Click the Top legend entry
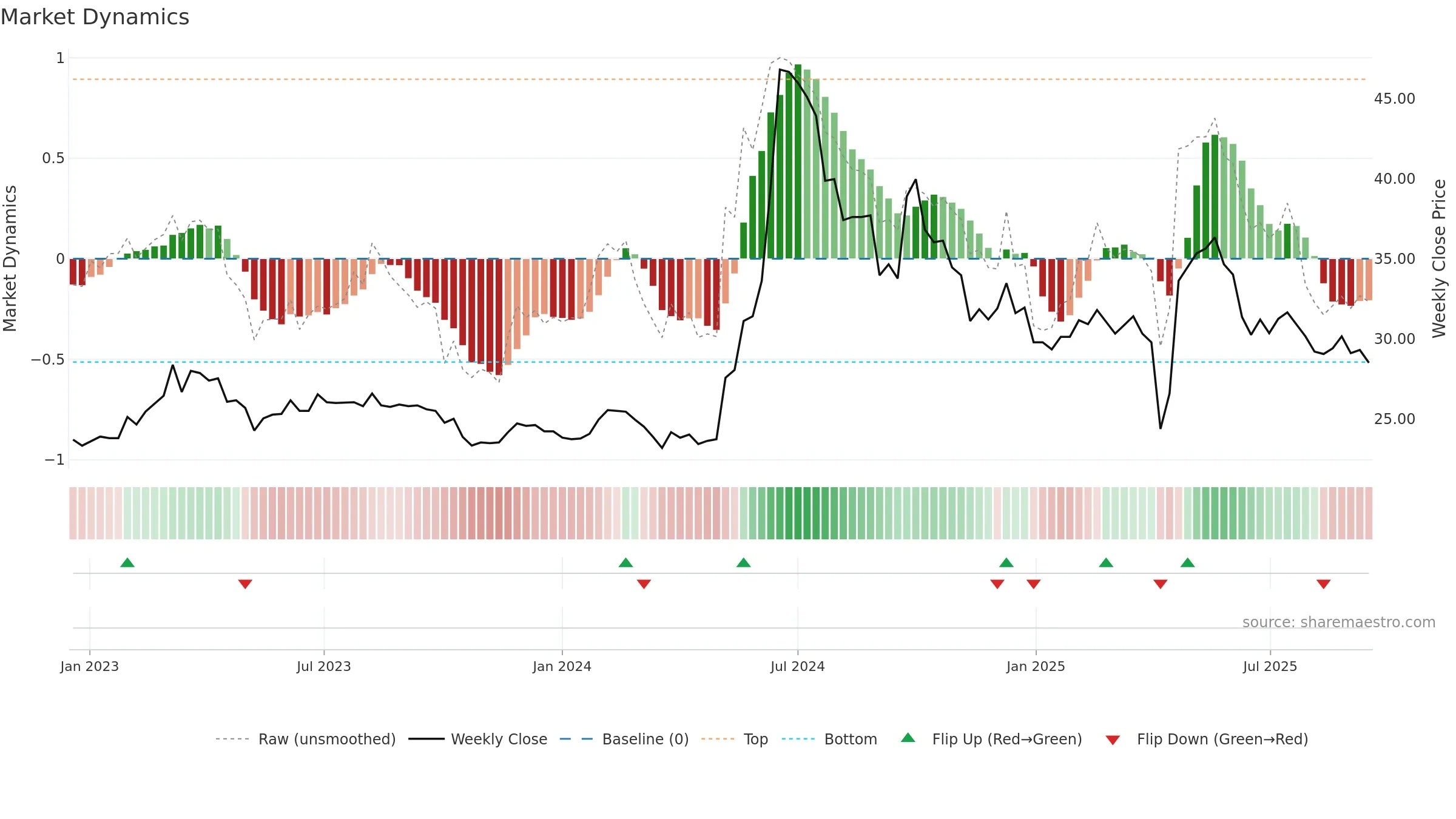The width and height of the screenshot is (1456, 819). 735,739
